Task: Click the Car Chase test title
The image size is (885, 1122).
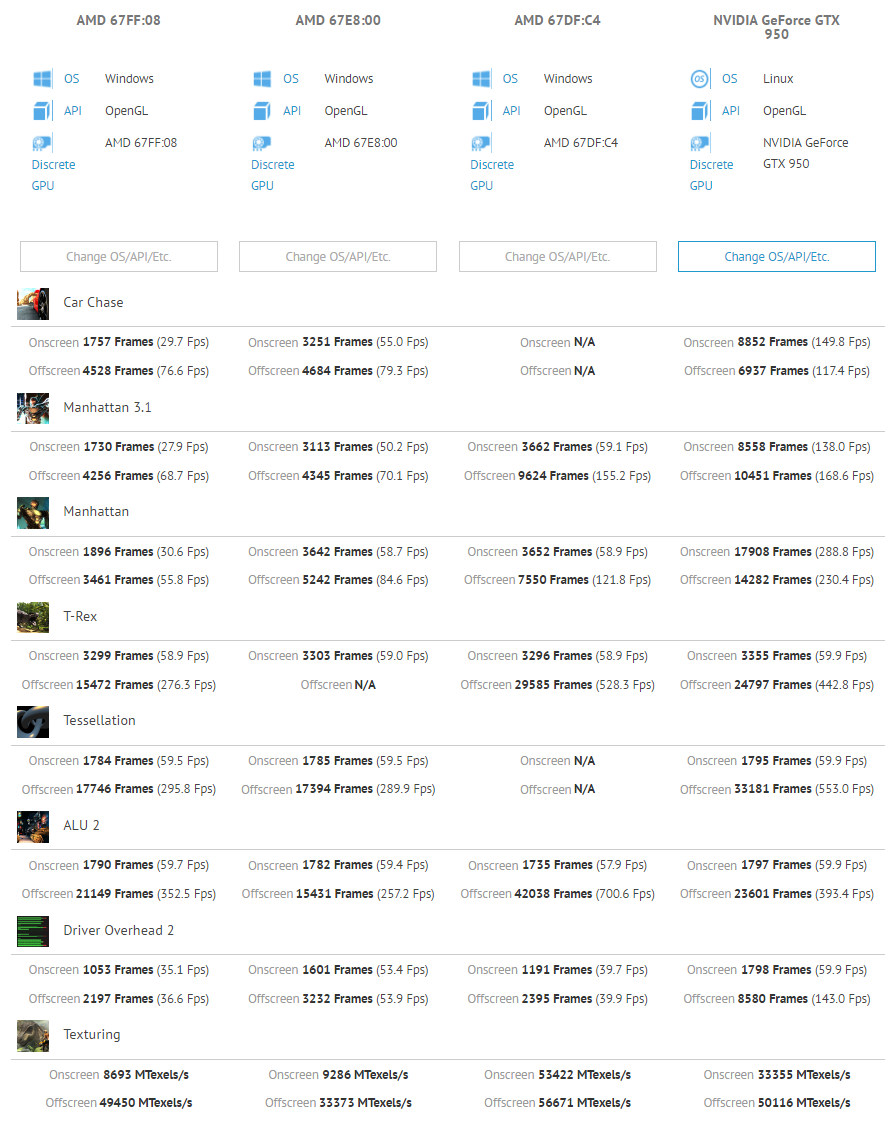Action: pos(93,303)
